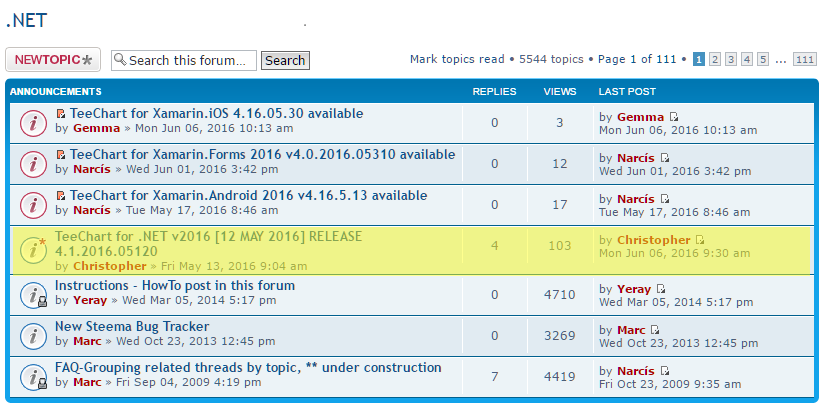Open the .NET forum title link
This screenshot has height=405, width=829.
[x=26, y=21]
